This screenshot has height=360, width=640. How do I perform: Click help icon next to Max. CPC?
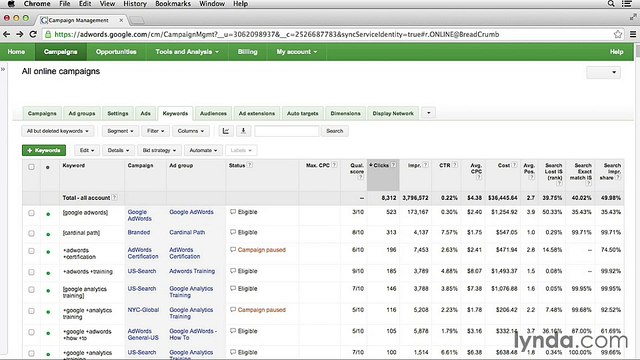tap(334, 165)
